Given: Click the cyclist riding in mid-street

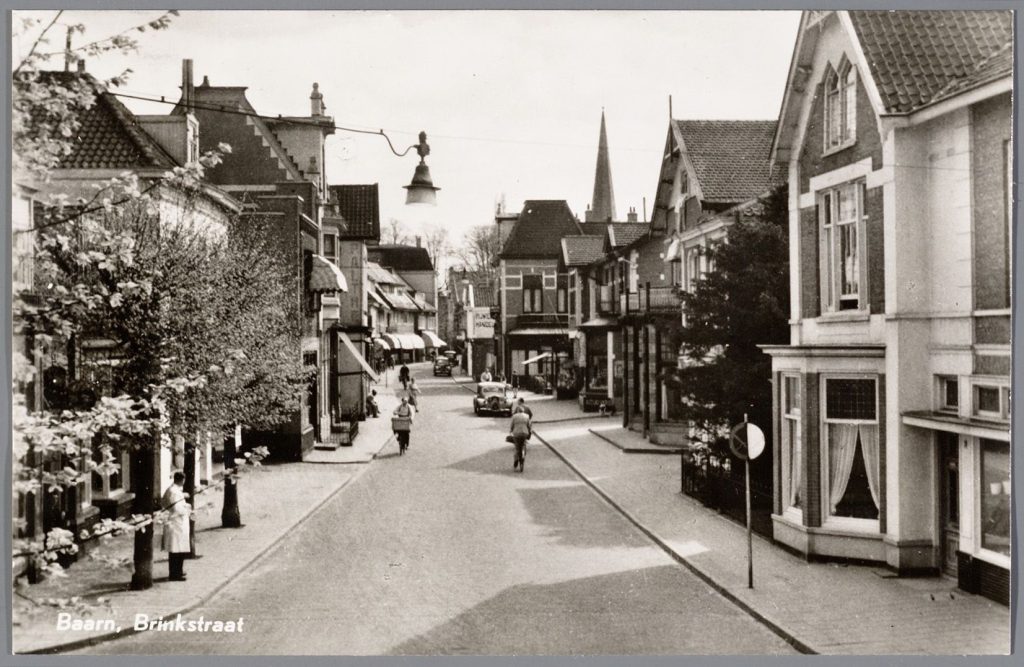Looking at the screenshot, I should pyautogui.click(x=520, y=435).
